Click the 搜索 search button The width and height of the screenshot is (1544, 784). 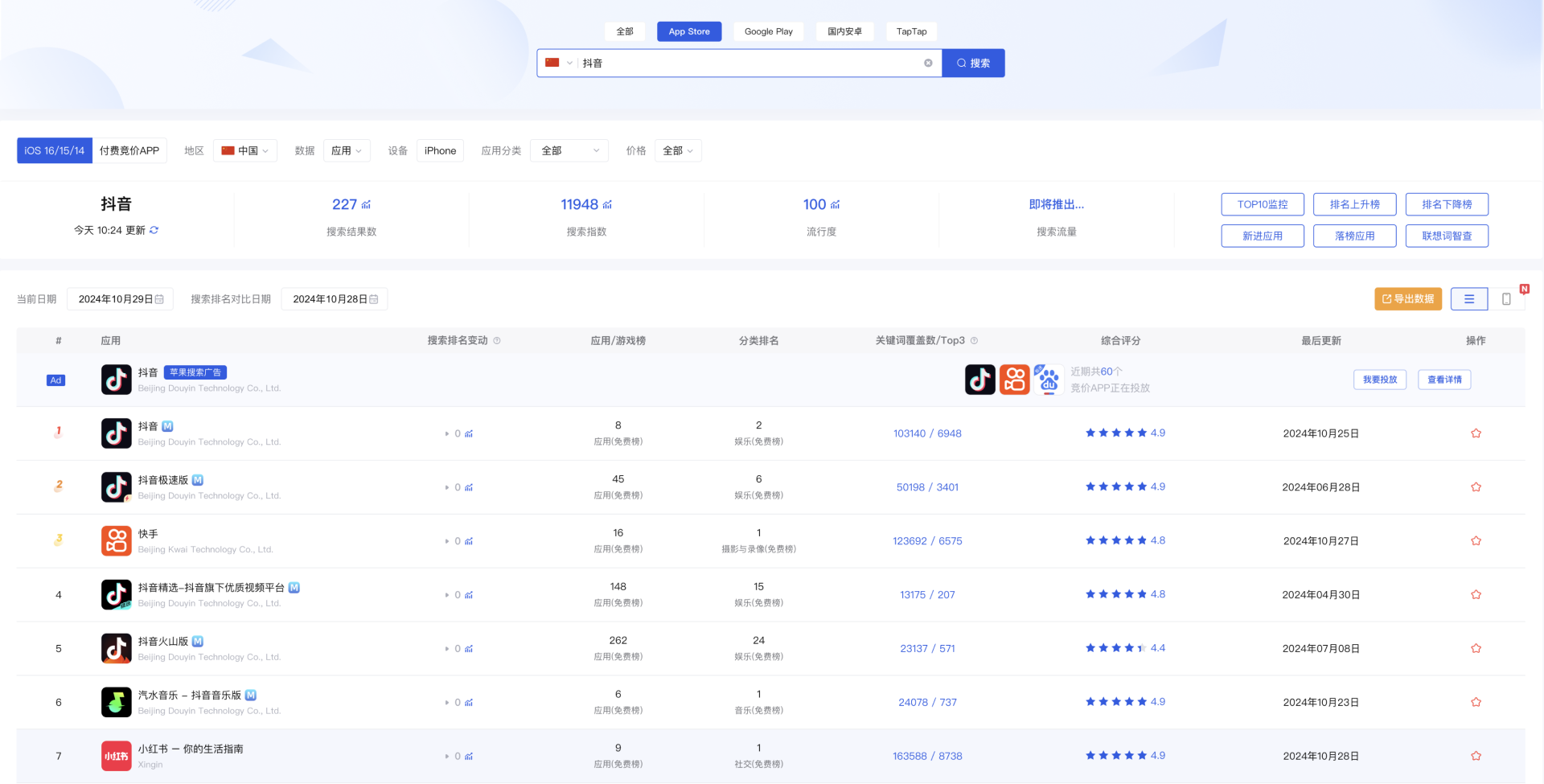[x=973, y=63]
